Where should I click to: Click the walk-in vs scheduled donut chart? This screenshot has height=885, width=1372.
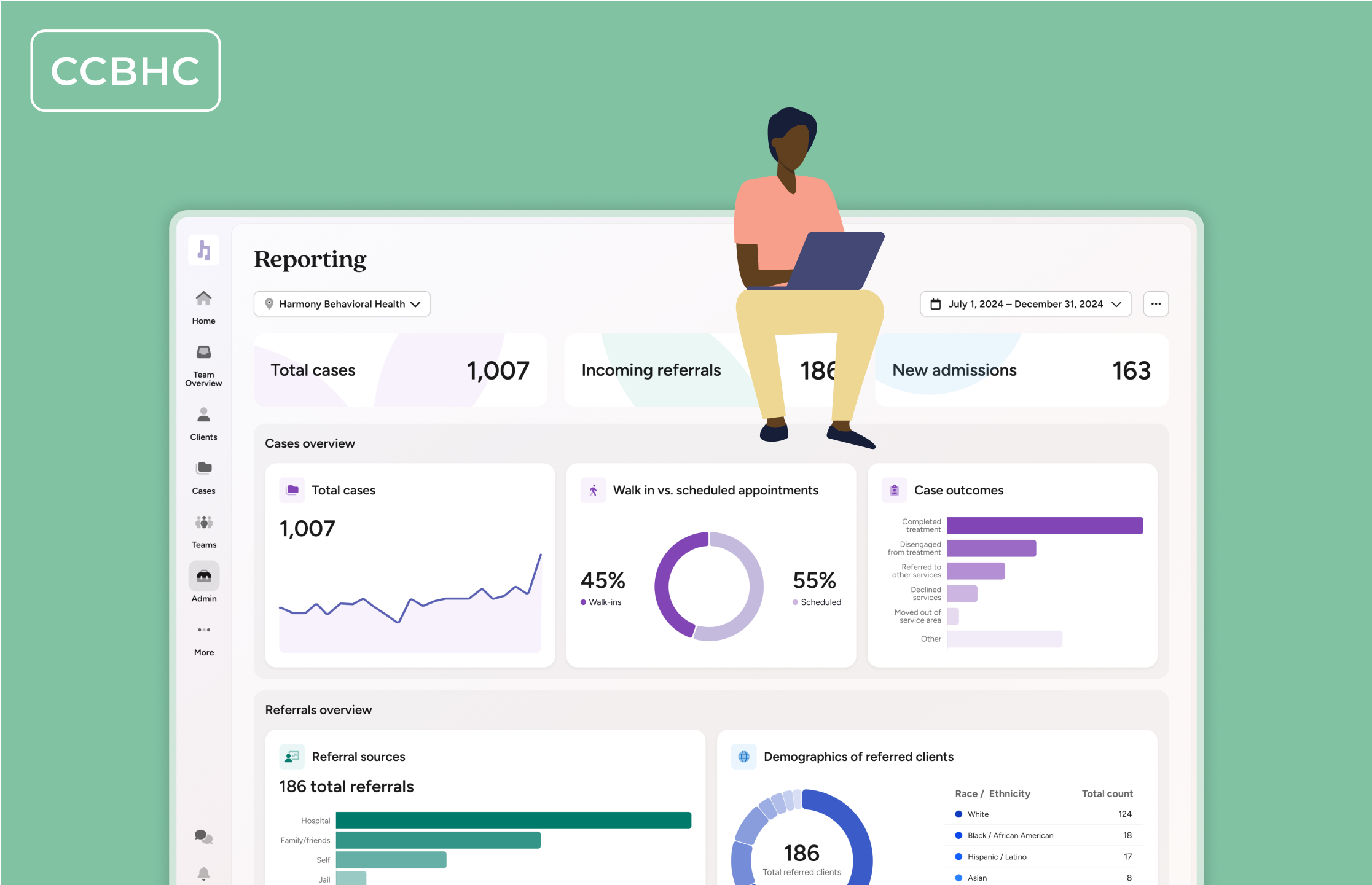point(709,587)
